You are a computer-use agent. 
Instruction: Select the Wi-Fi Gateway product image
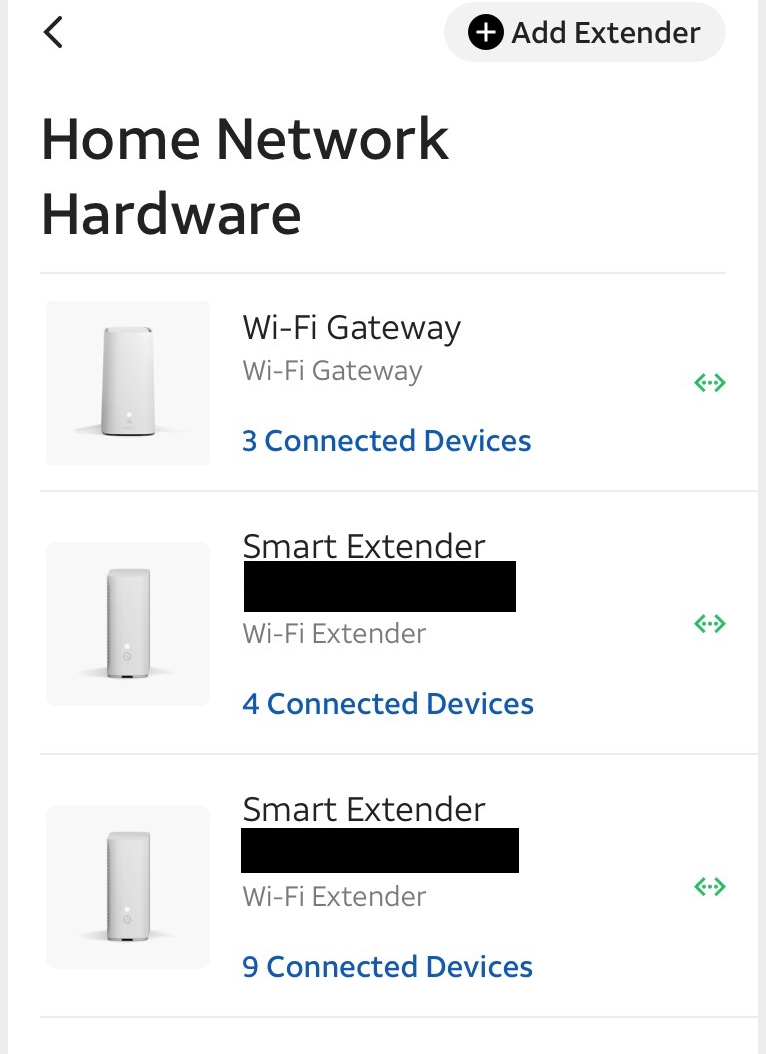click(127, 382)
